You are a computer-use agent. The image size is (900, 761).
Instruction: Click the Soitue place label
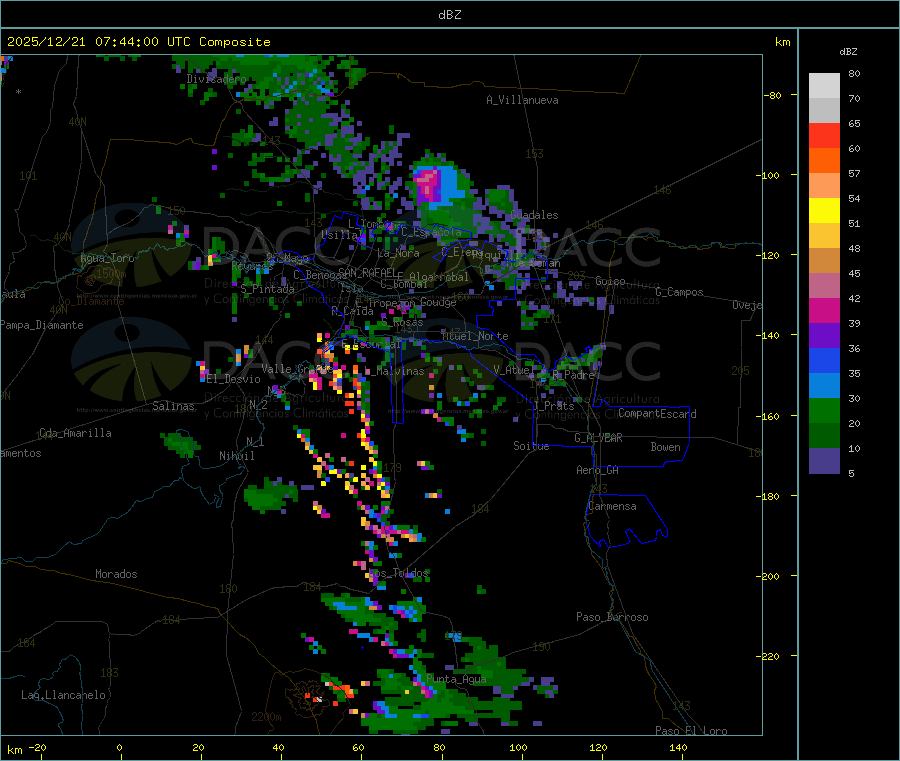(531, 446)
